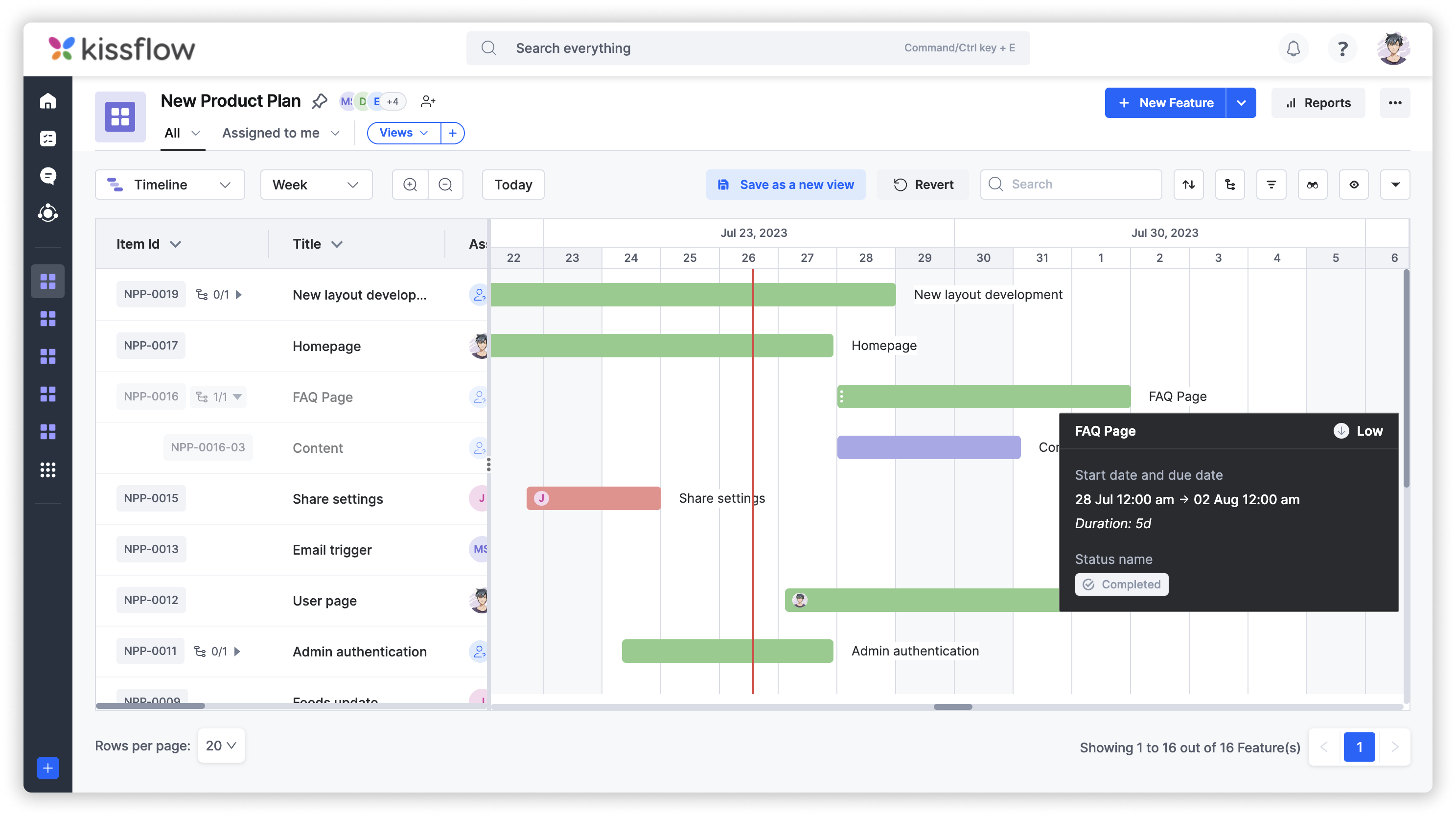The width and height of the screenshot is (1456, 817).
Task: Open the user profile avatar
Action: tap(1393, 48)
